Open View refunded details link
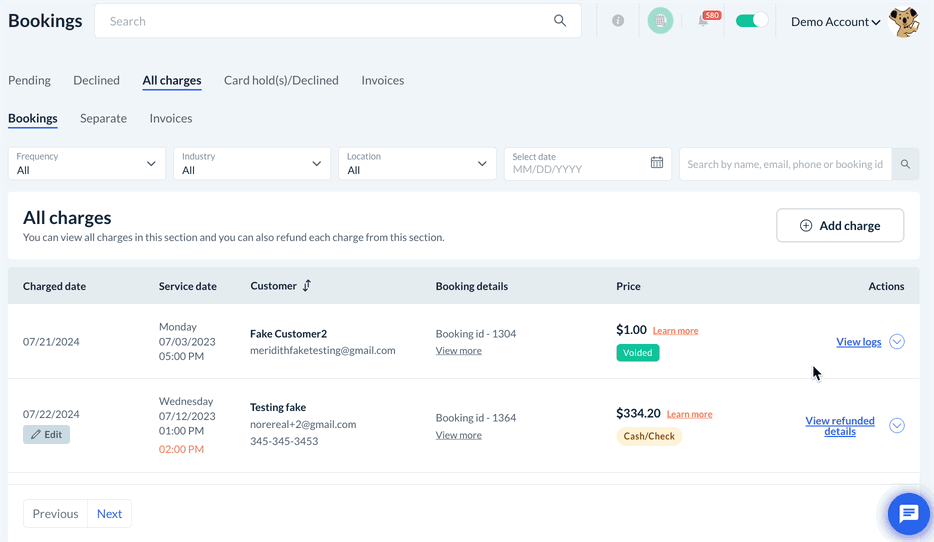Screen dimensions: 934x542 840,426
